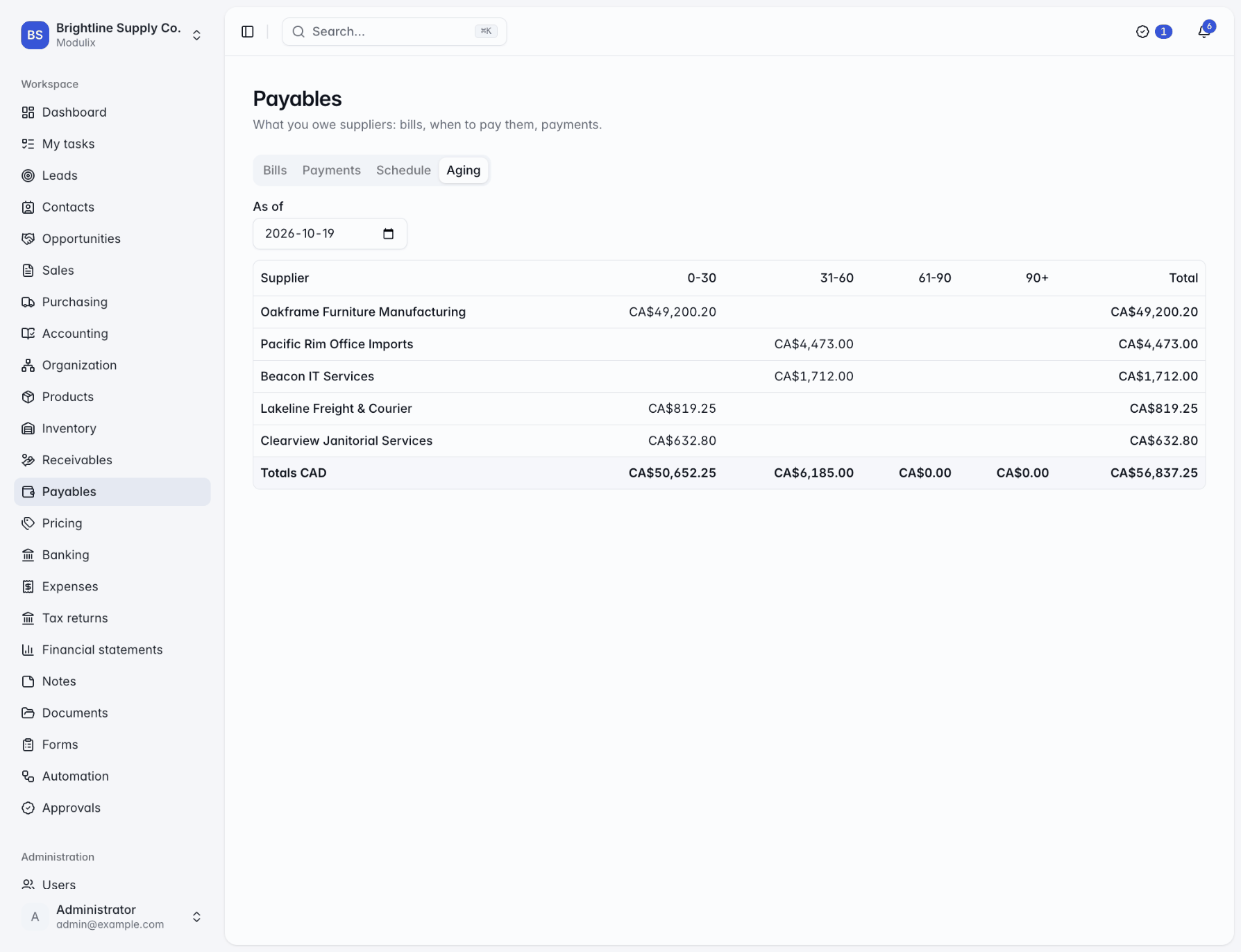Viewport: 1241px width, 952px height.
Task: Click the My tasks sidebar icon
Action: pos(28,144)
